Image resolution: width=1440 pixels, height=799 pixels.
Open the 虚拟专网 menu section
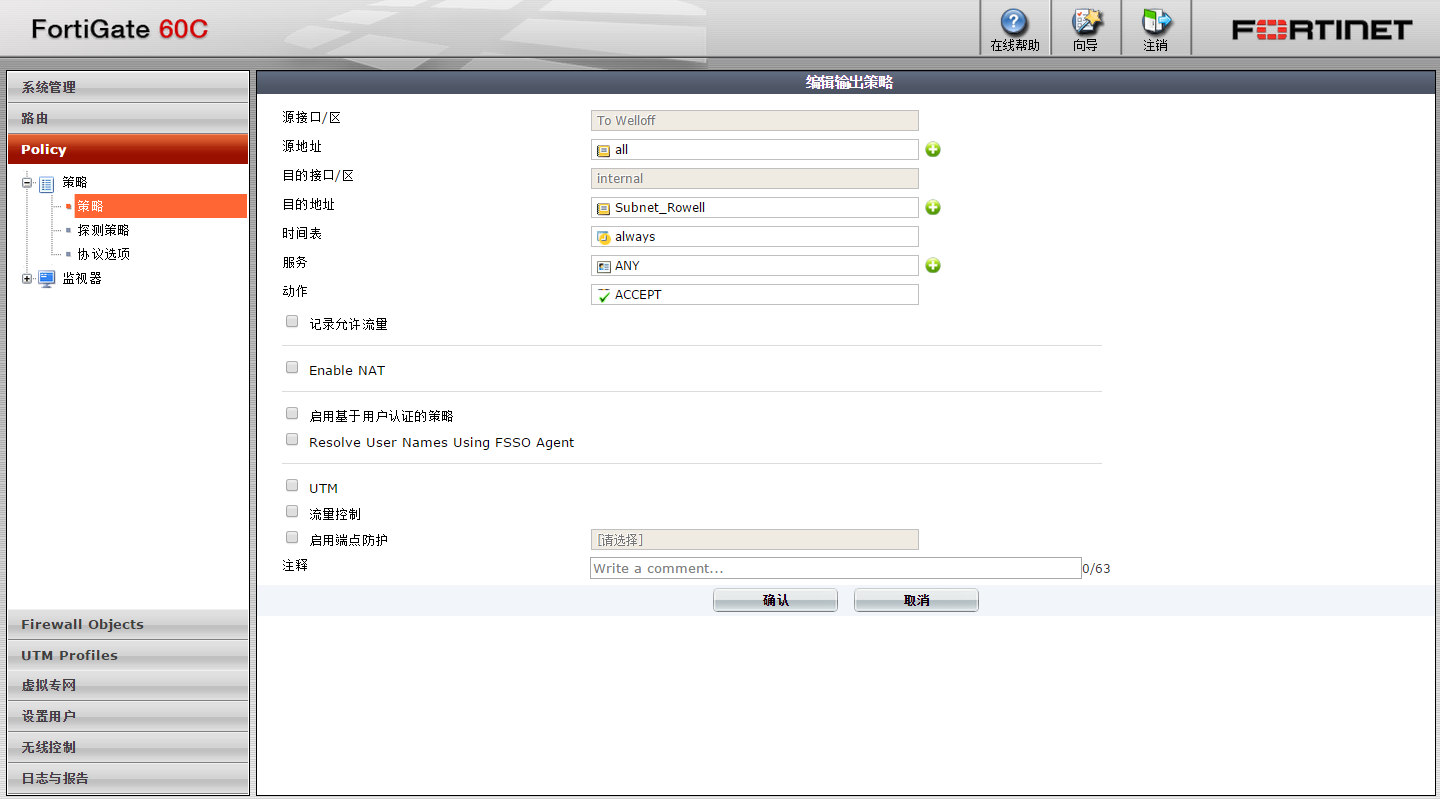coord(128,686)
